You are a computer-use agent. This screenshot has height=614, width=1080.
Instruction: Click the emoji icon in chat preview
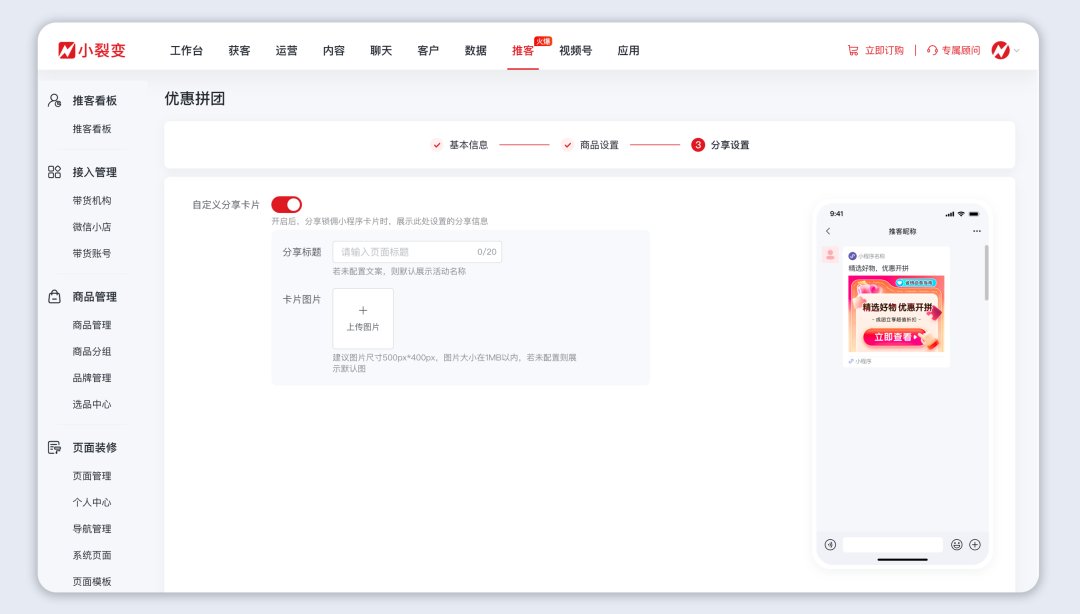[956, 544]
